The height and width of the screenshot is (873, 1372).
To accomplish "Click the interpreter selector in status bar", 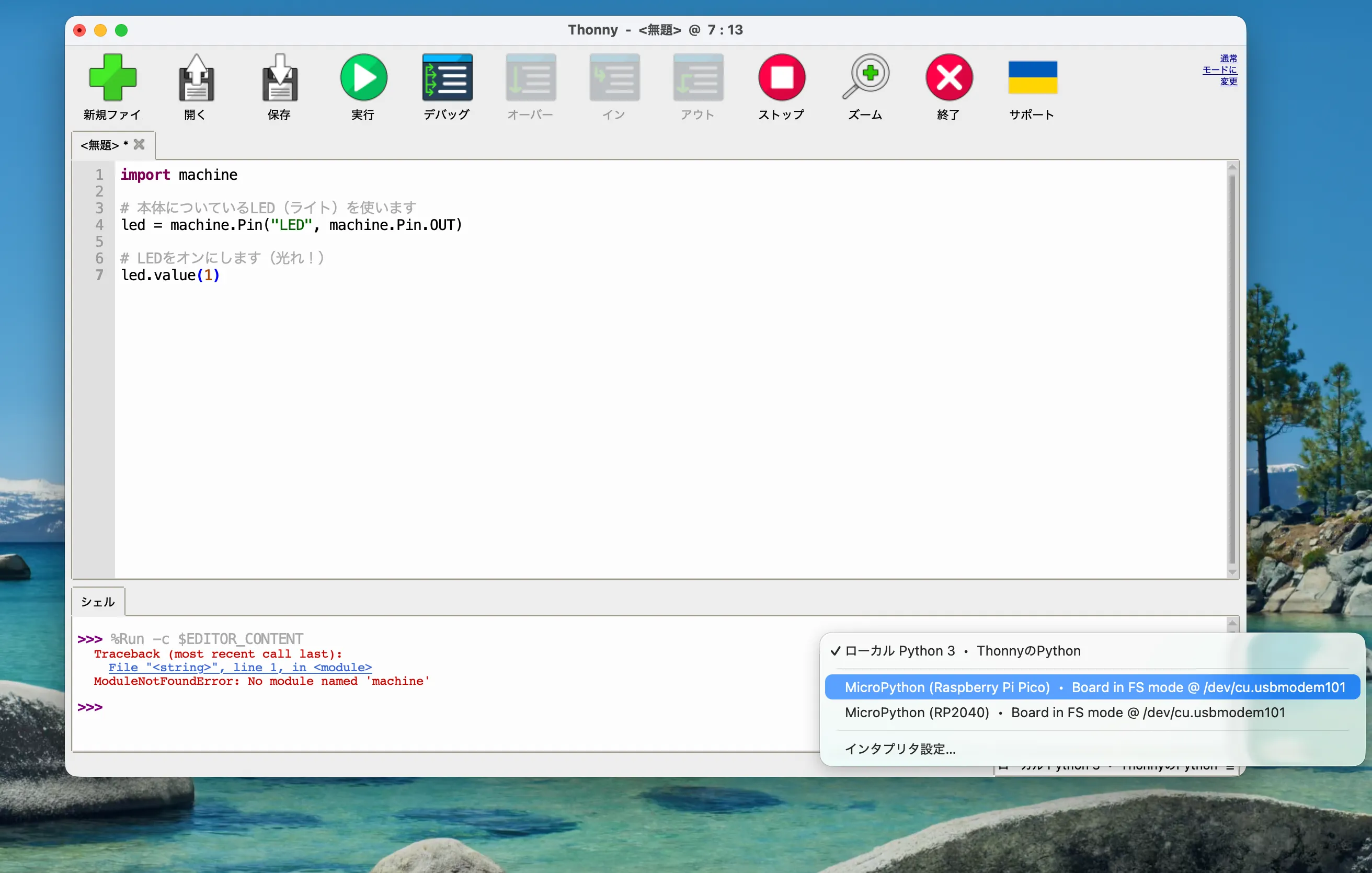I will 1117,770.
